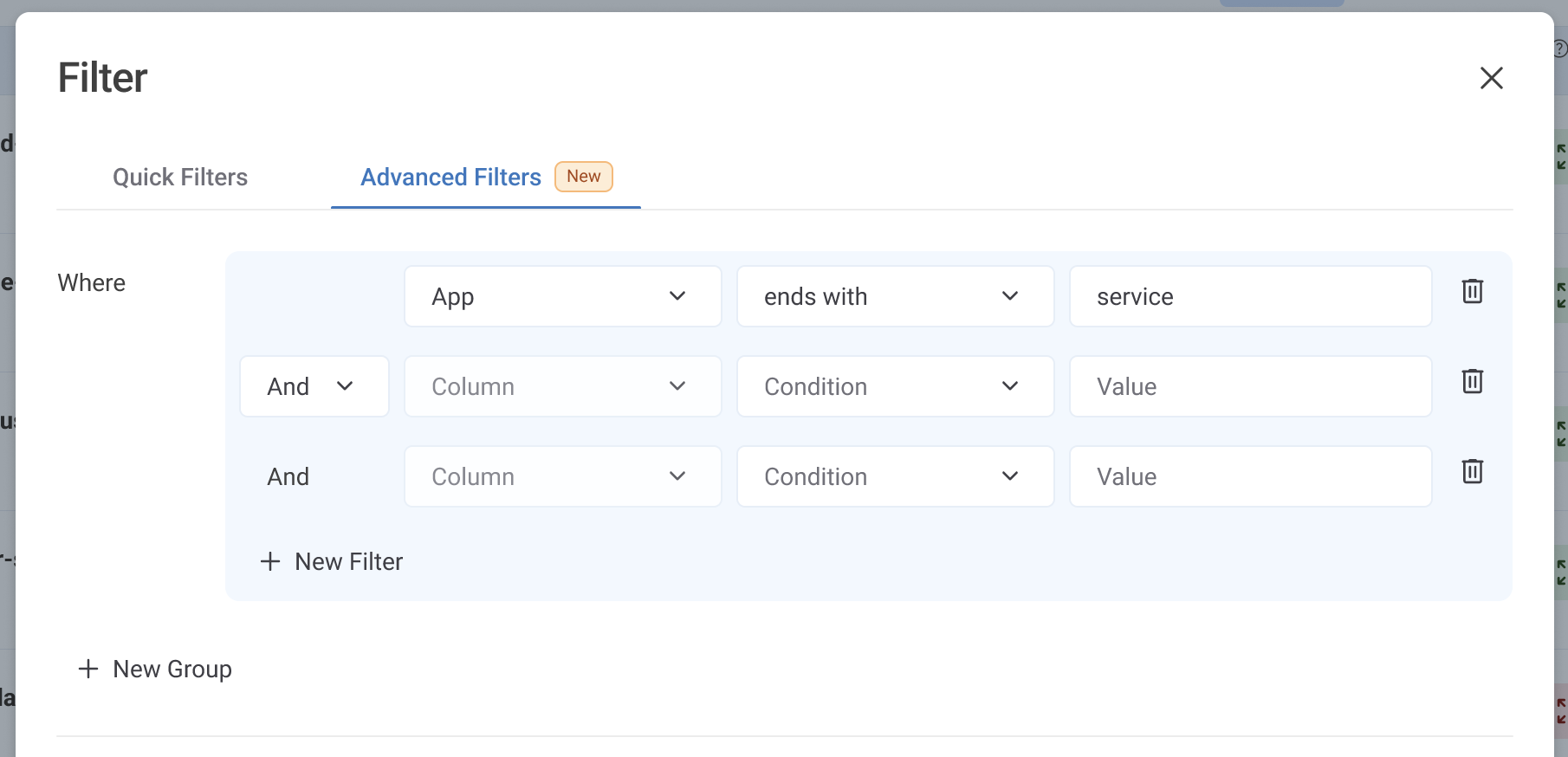Select the Advanced Filters tab
The image size is (1568, 757).
[450, 178]
